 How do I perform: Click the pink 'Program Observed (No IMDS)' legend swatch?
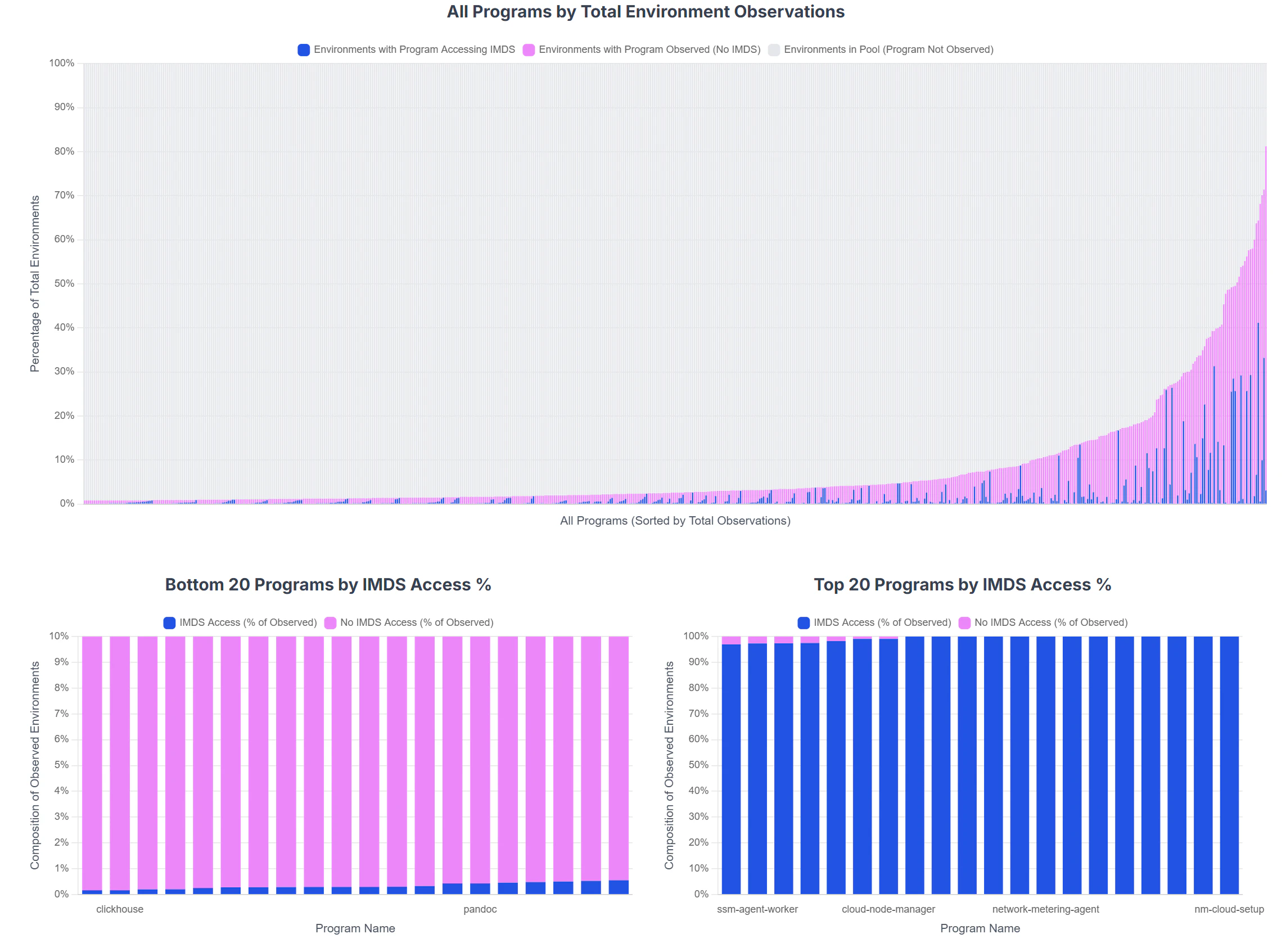529,50
